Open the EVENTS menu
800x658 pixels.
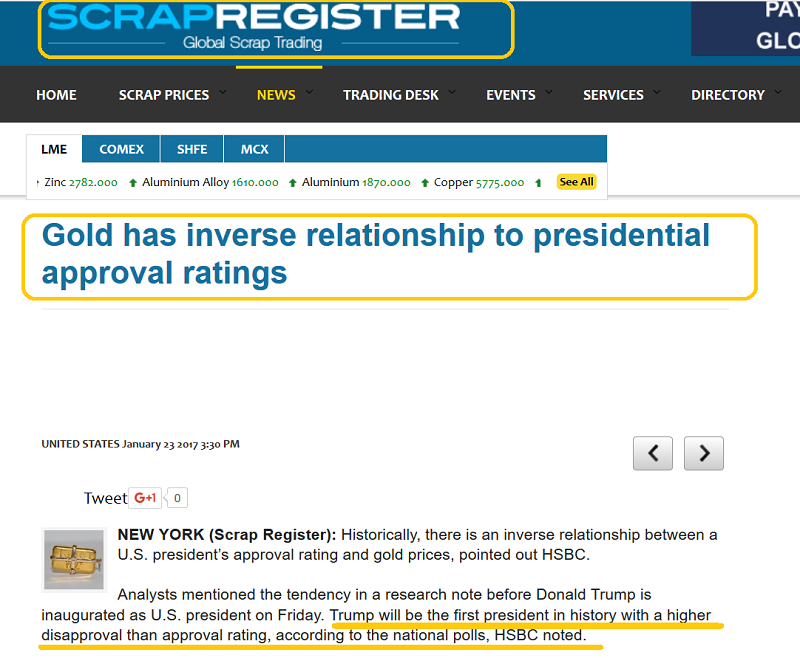pos(511,95)
